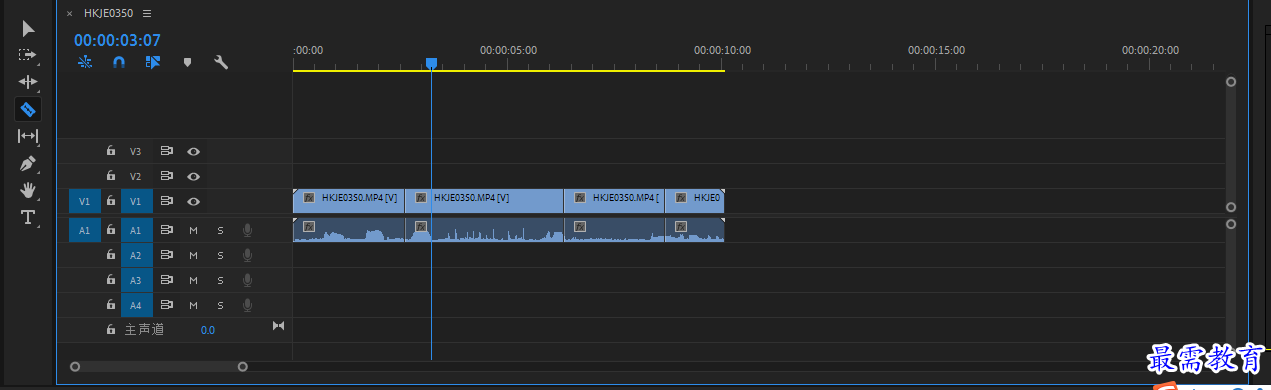Viewport: 1271px width, 390px height.
Task: Toggle A4 track targeting
Action: point(136,304)
